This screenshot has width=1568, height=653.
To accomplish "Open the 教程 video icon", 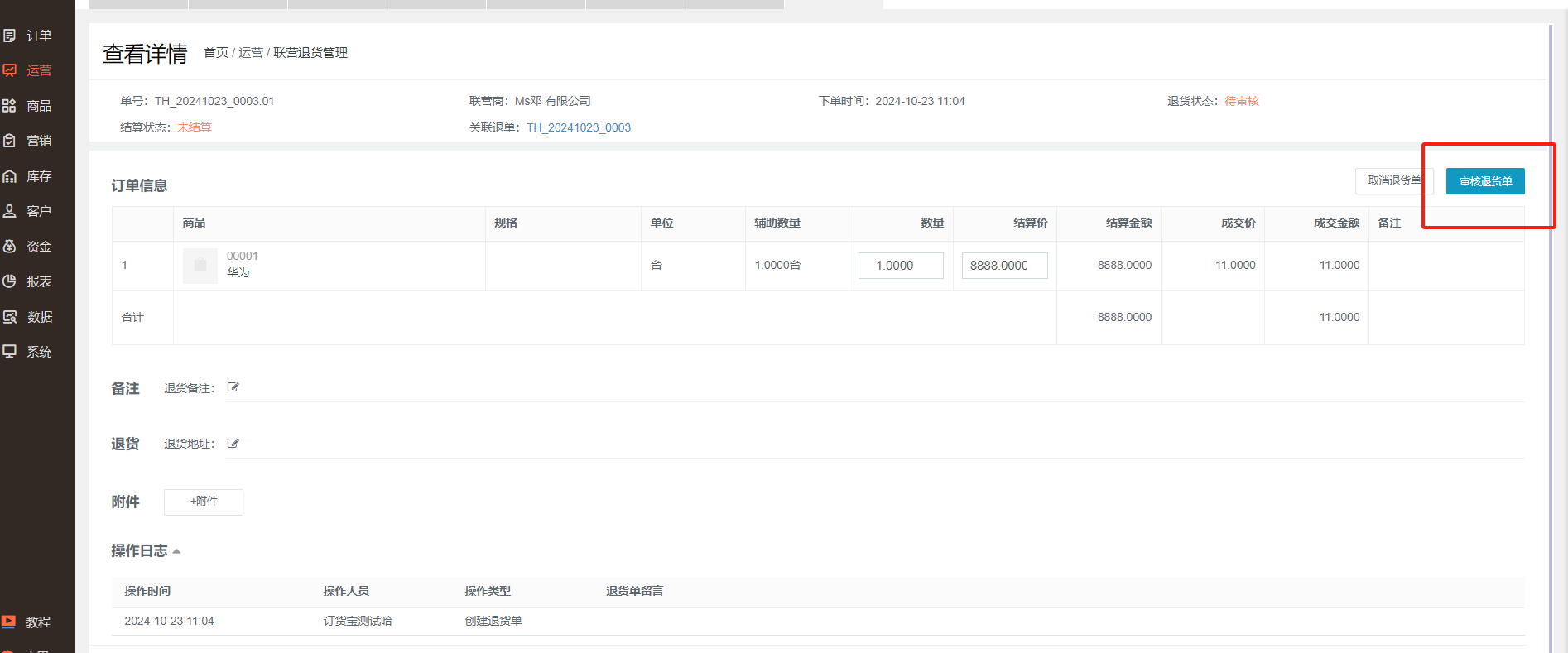I will (9, 622).
